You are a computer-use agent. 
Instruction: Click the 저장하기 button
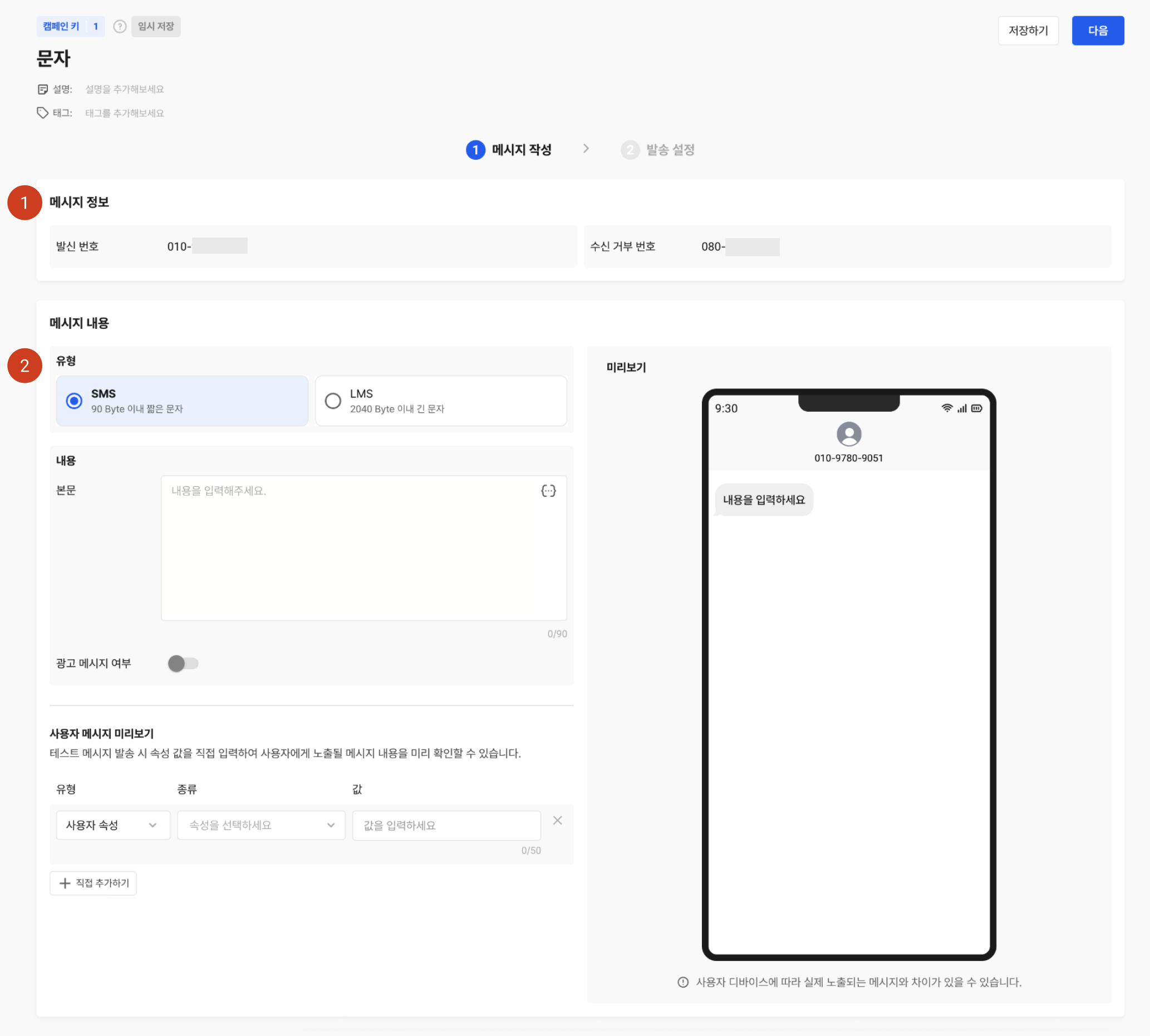point(1028,31)
